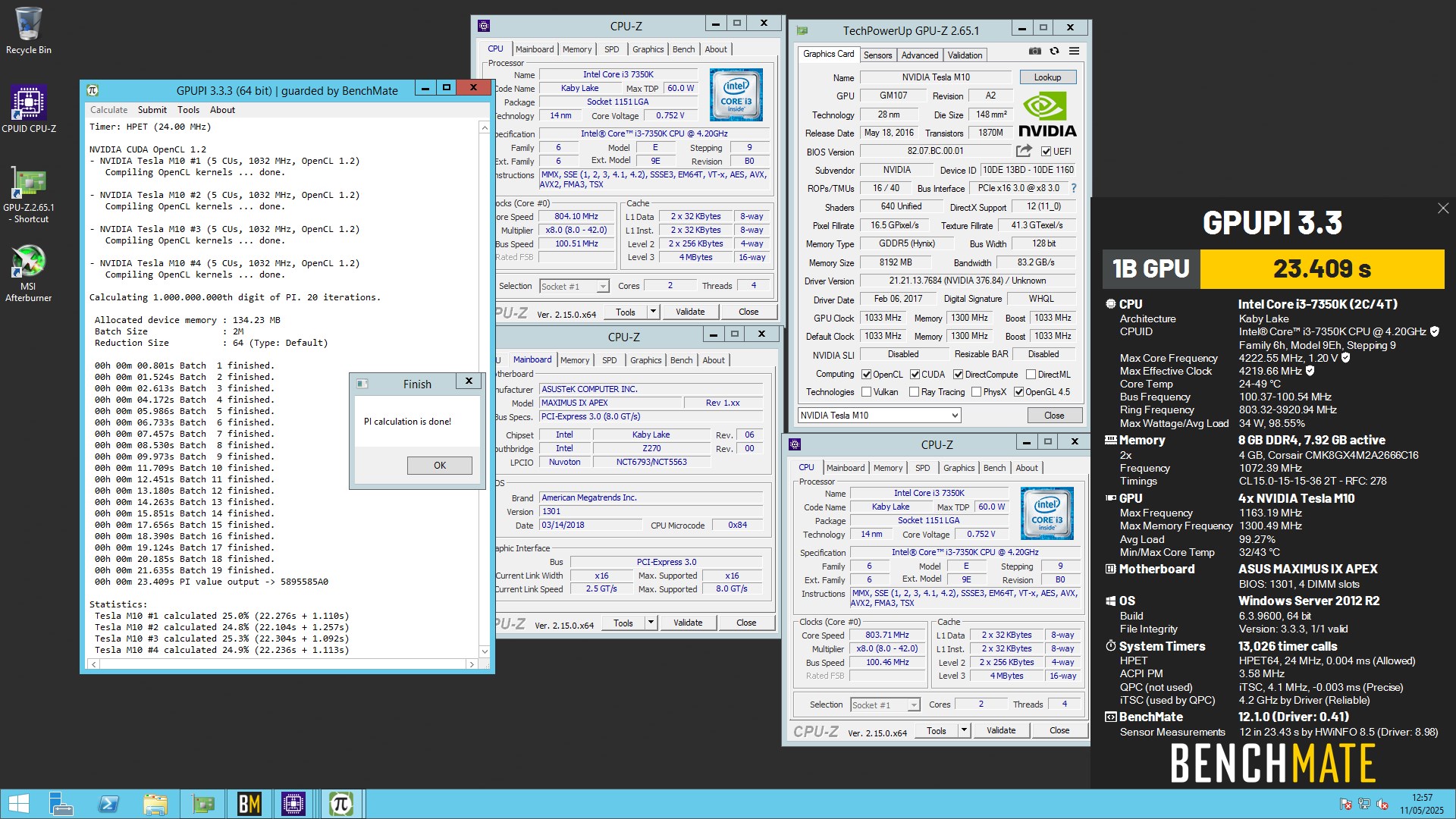
Task: Click the Intel Core i3 logo in bottom CPU-Z
Action: (1046, 513)
